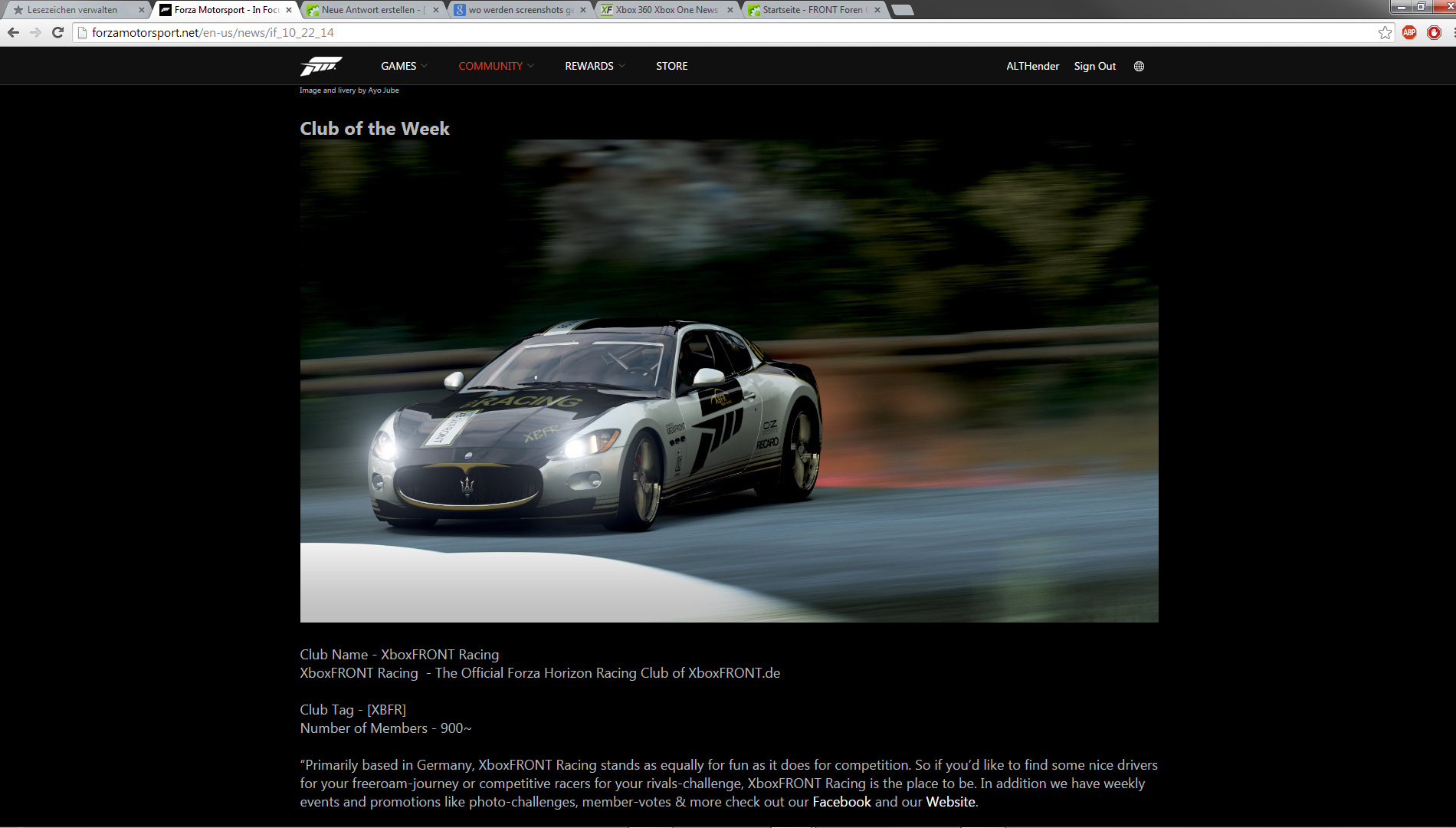Click the browser back arrow
The width and height of the screenshot is (1456, 828).
(13, 32)
